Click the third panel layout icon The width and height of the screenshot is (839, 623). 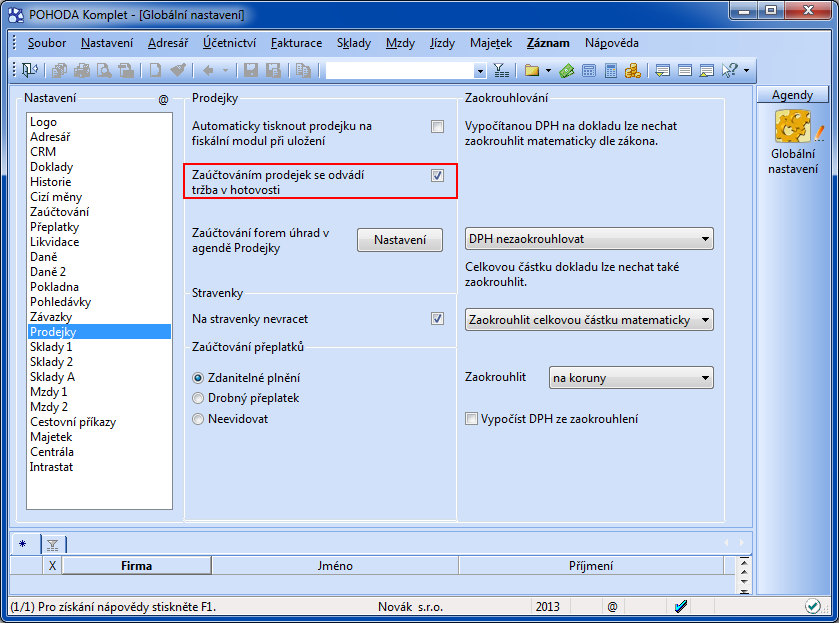(706, 70)
